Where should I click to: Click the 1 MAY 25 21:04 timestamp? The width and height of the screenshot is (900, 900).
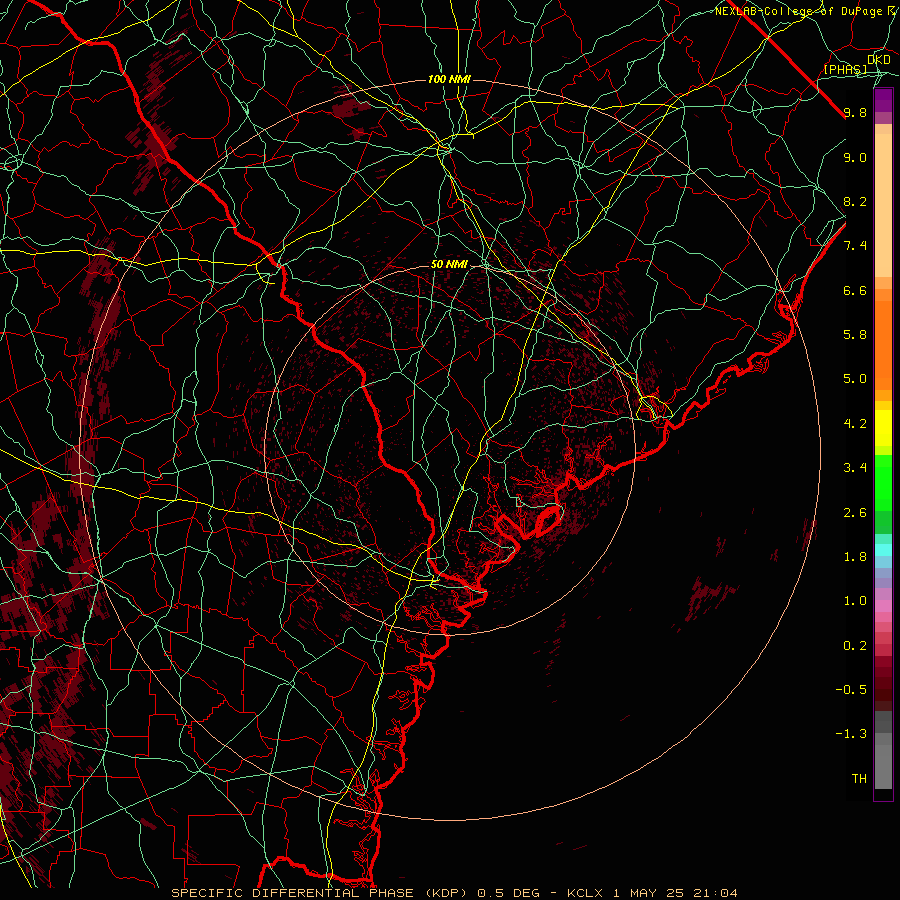(x=675, y=893)
